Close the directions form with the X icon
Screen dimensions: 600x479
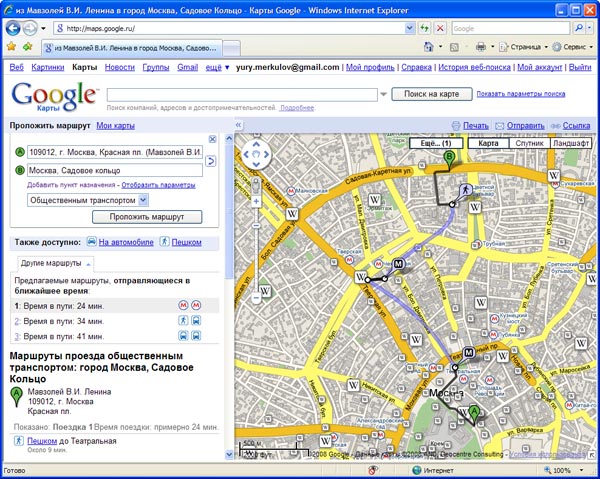(x=212, y=139)
